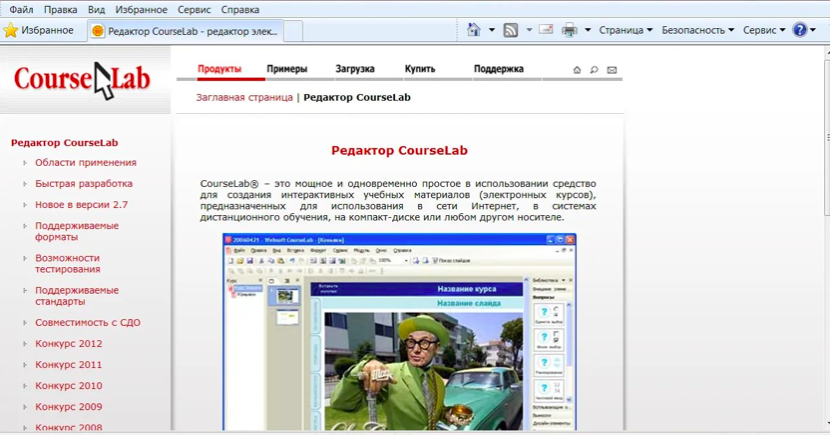Open the Новое в версии 2.7 link
Image resolution: width=830 pixels, height=435 pixels.
pos(82,205)
